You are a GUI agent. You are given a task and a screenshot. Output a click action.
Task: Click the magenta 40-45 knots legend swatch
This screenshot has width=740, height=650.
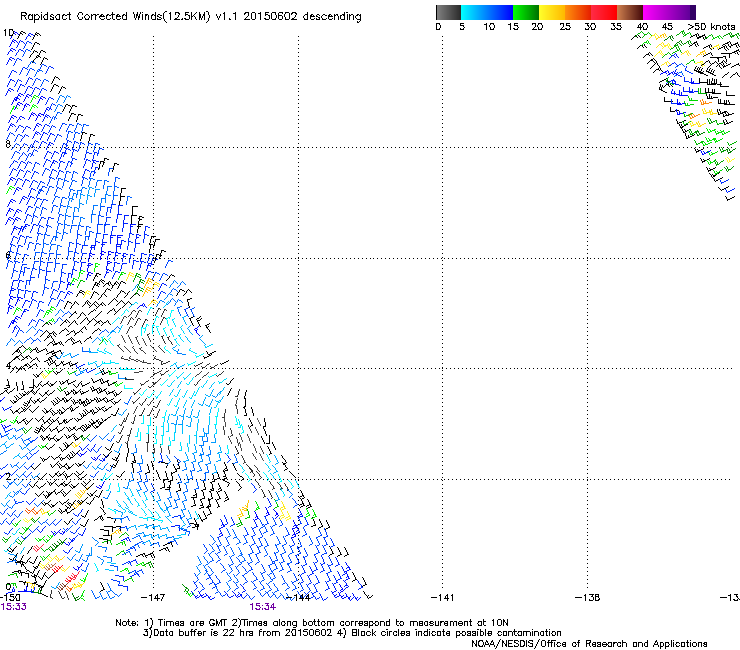(658, 12)
